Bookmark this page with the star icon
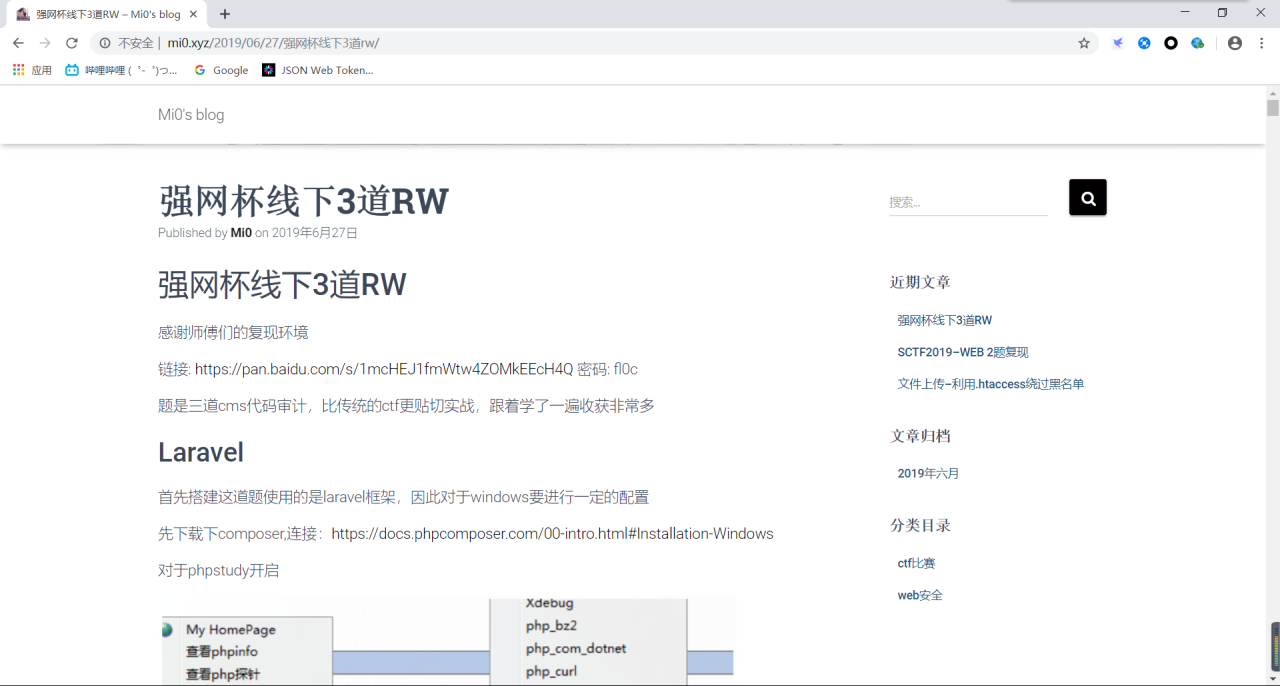The width and height of the screenshot is (1280, 686). coord(1084,43)
